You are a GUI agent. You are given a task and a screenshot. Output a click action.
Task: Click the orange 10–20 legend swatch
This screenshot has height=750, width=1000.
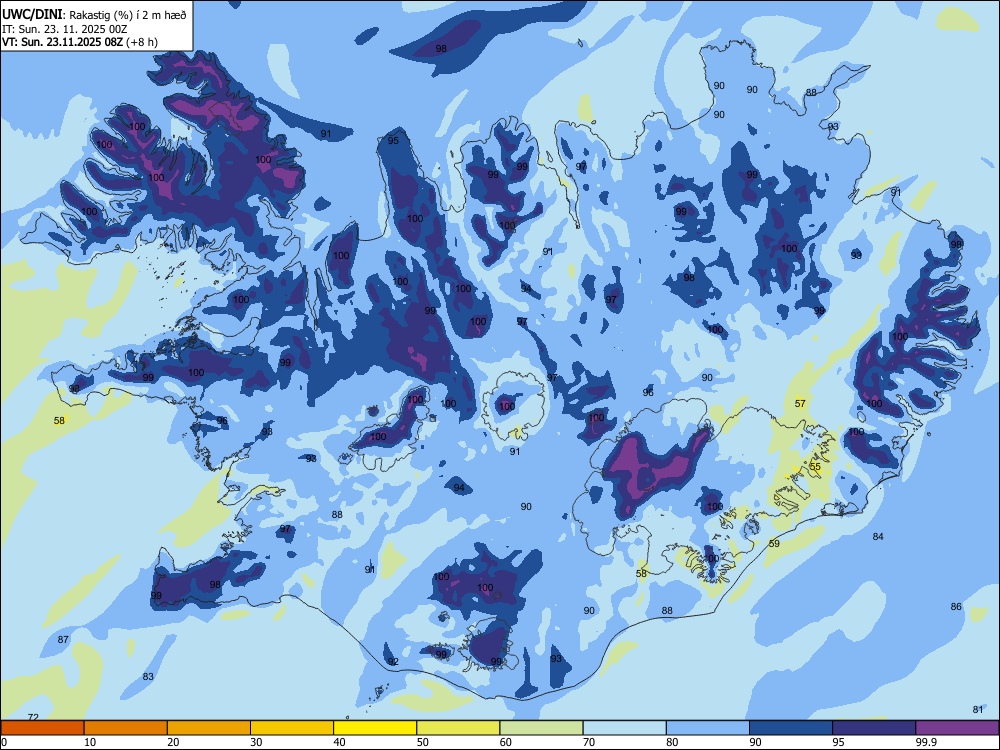(x=126, y=728)
